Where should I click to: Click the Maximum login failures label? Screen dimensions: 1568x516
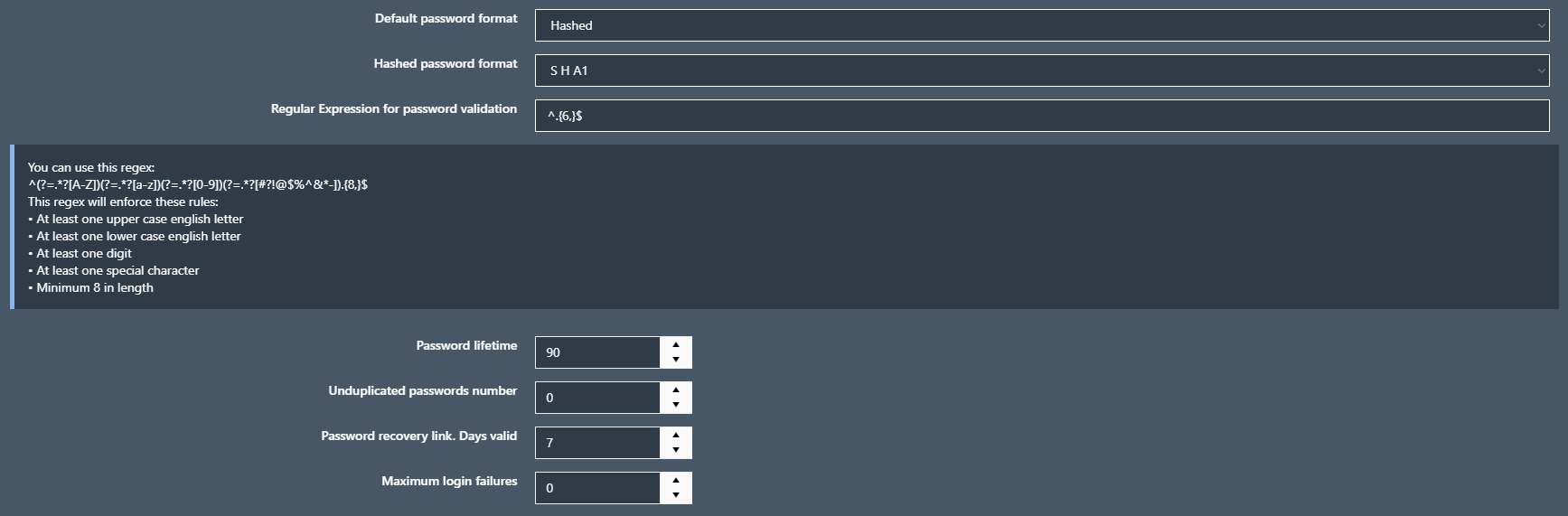pyautogui.click(x=449, y=481)
